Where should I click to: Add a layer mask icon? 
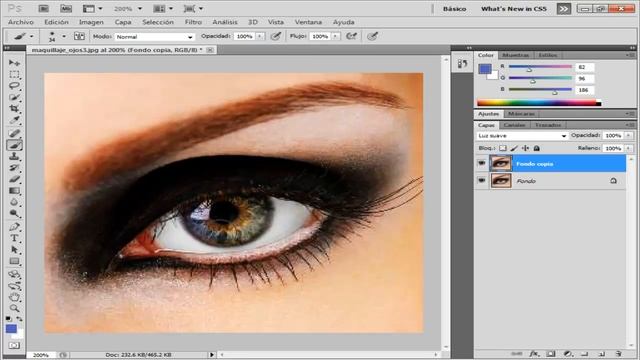[551, 354]
